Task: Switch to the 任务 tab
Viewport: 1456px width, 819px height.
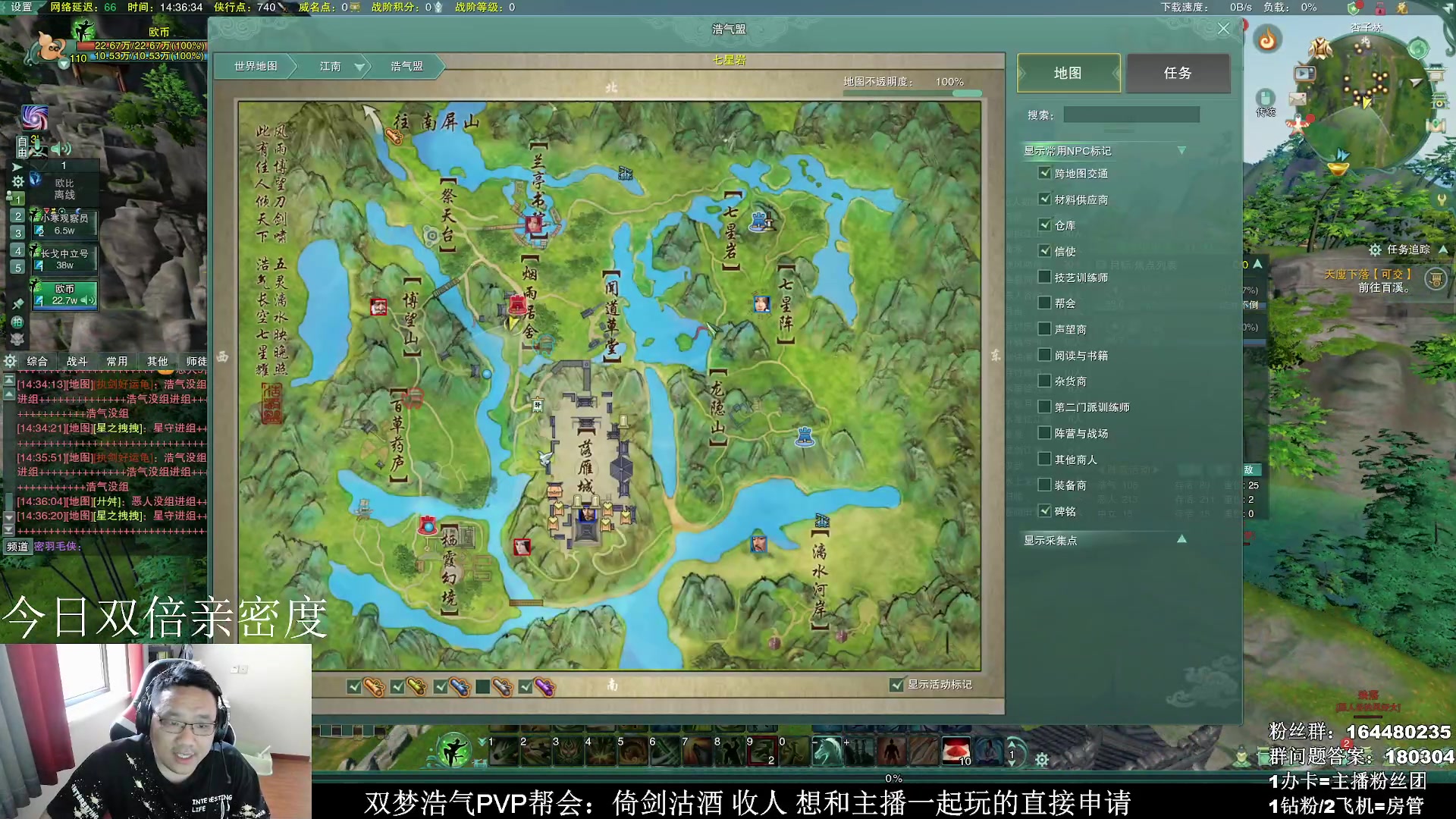Action: pos(1178,73)
